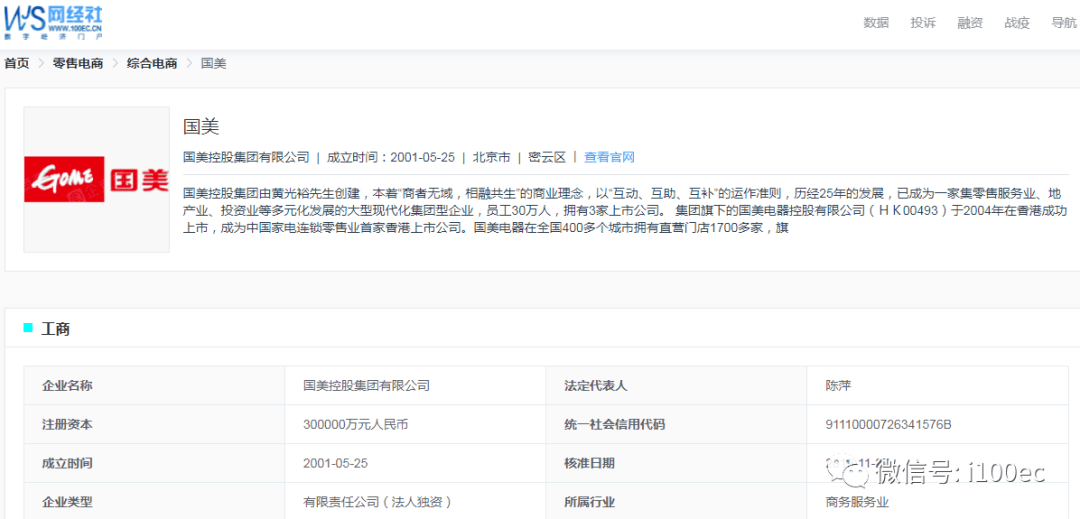Click the legal representative name 陈萍
The height and width of the screenshot is (519, 1080).
(838, 385)
